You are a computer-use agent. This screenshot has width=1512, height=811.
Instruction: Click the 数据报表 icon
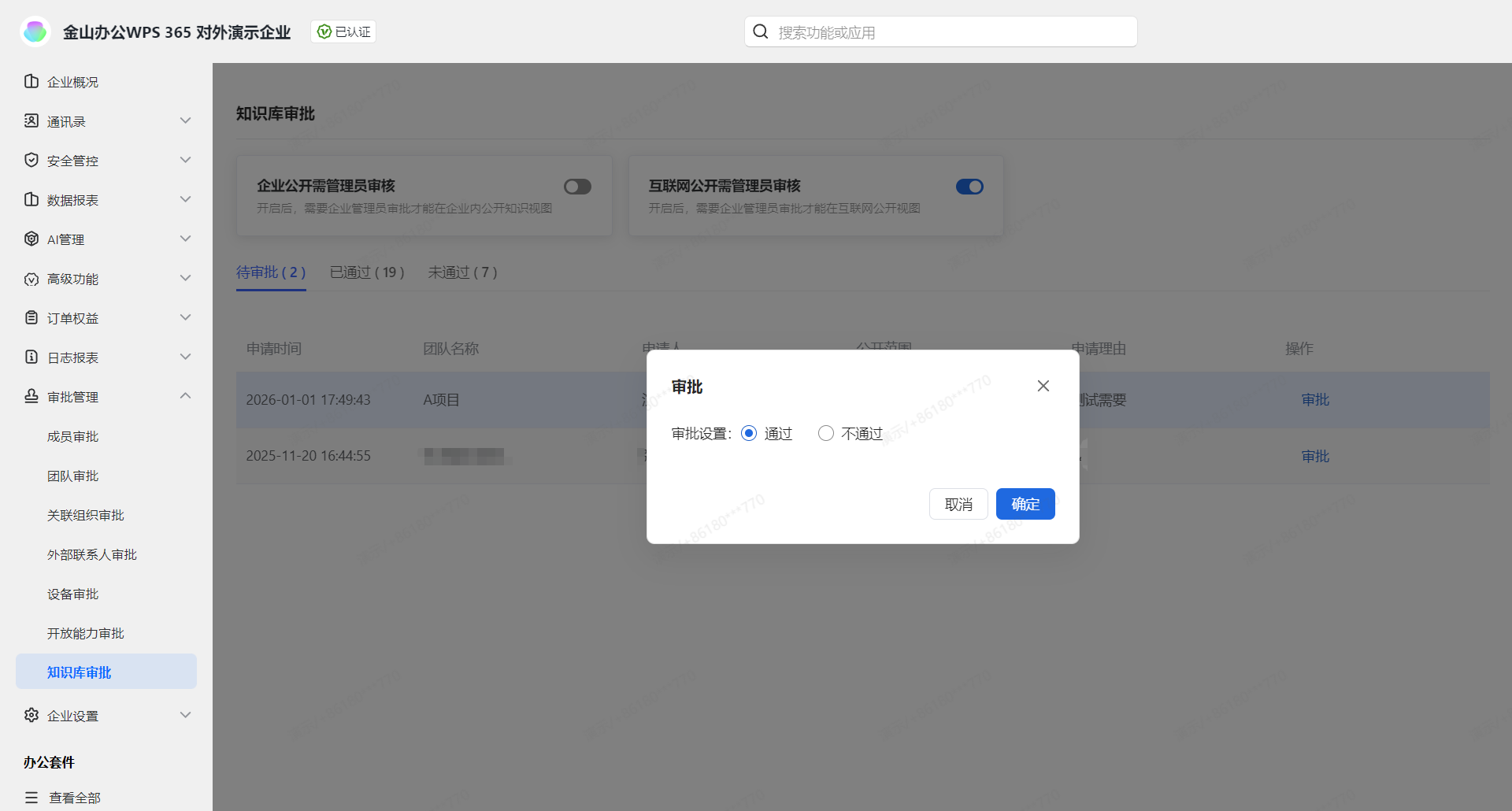tap(31, 199)
